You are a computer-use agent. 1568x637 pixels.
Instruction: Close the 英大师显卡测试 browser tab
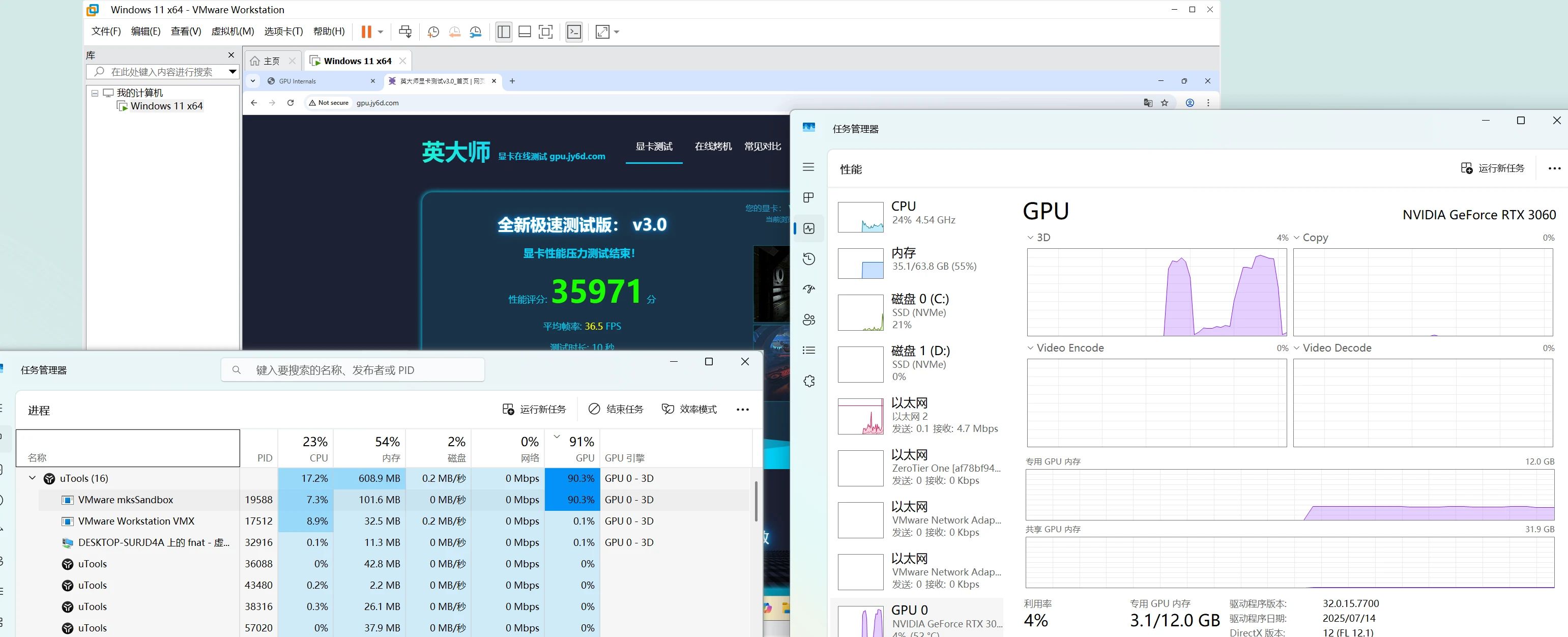click(x=493, y=81)
